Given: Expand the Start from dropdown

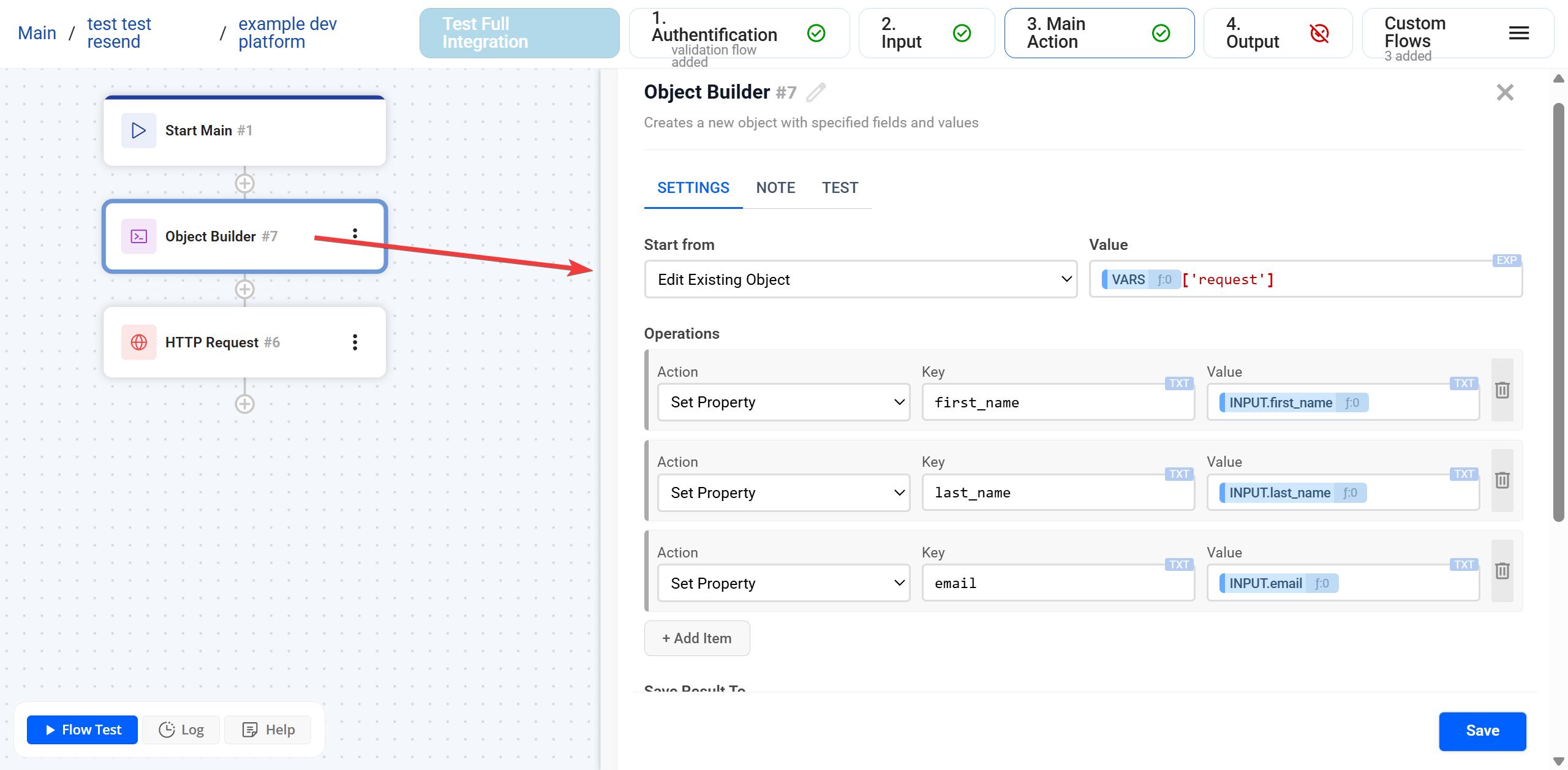Looking at the screenshot, I should point(860,279).
